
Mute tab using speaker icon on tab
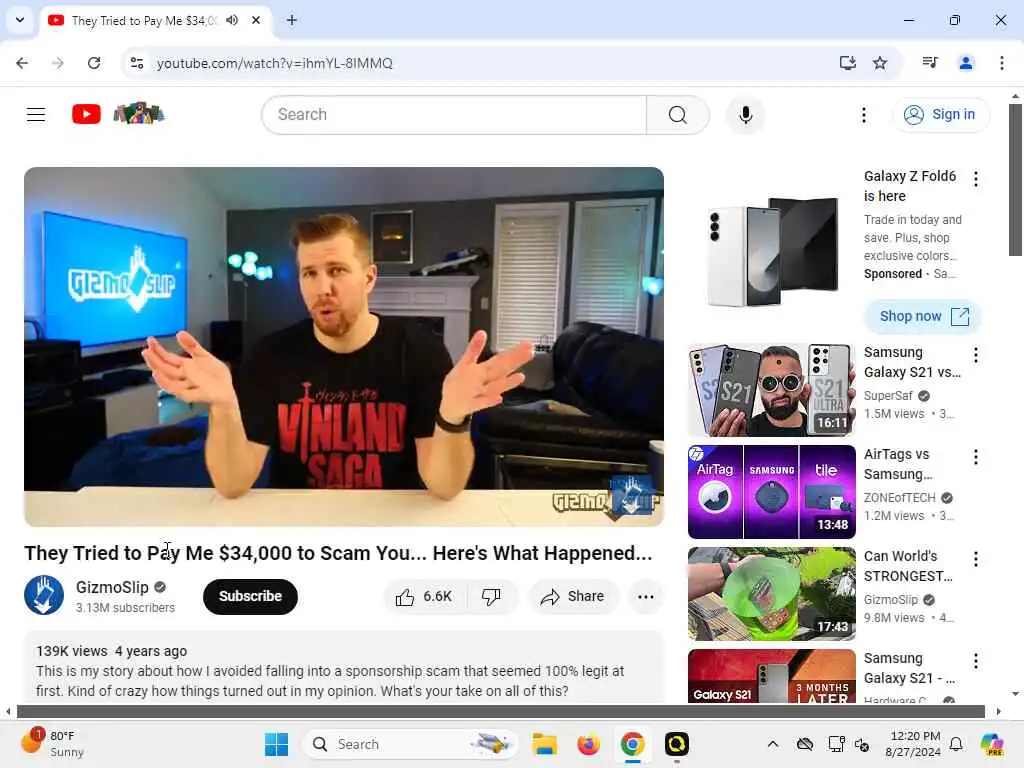232,20
